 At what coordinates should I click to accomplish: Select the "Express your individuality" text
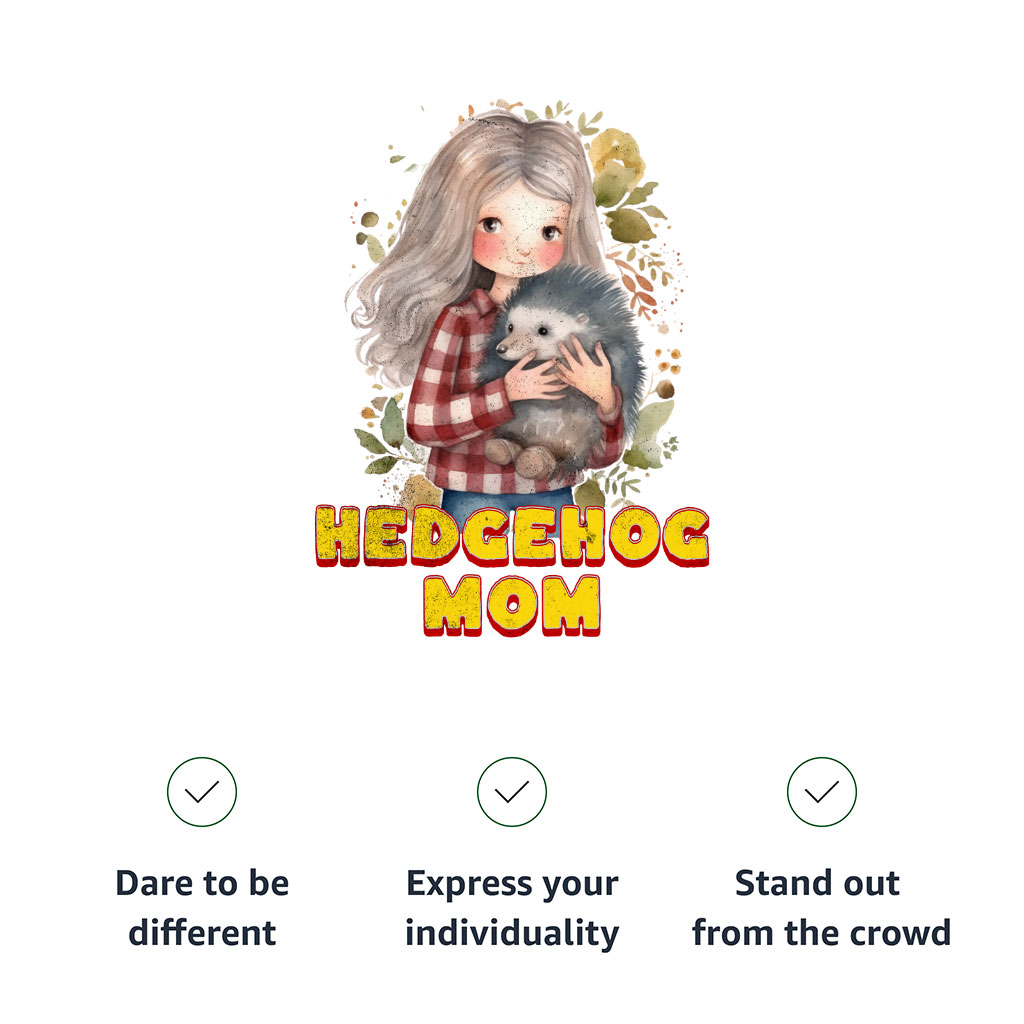pos(512,908)
